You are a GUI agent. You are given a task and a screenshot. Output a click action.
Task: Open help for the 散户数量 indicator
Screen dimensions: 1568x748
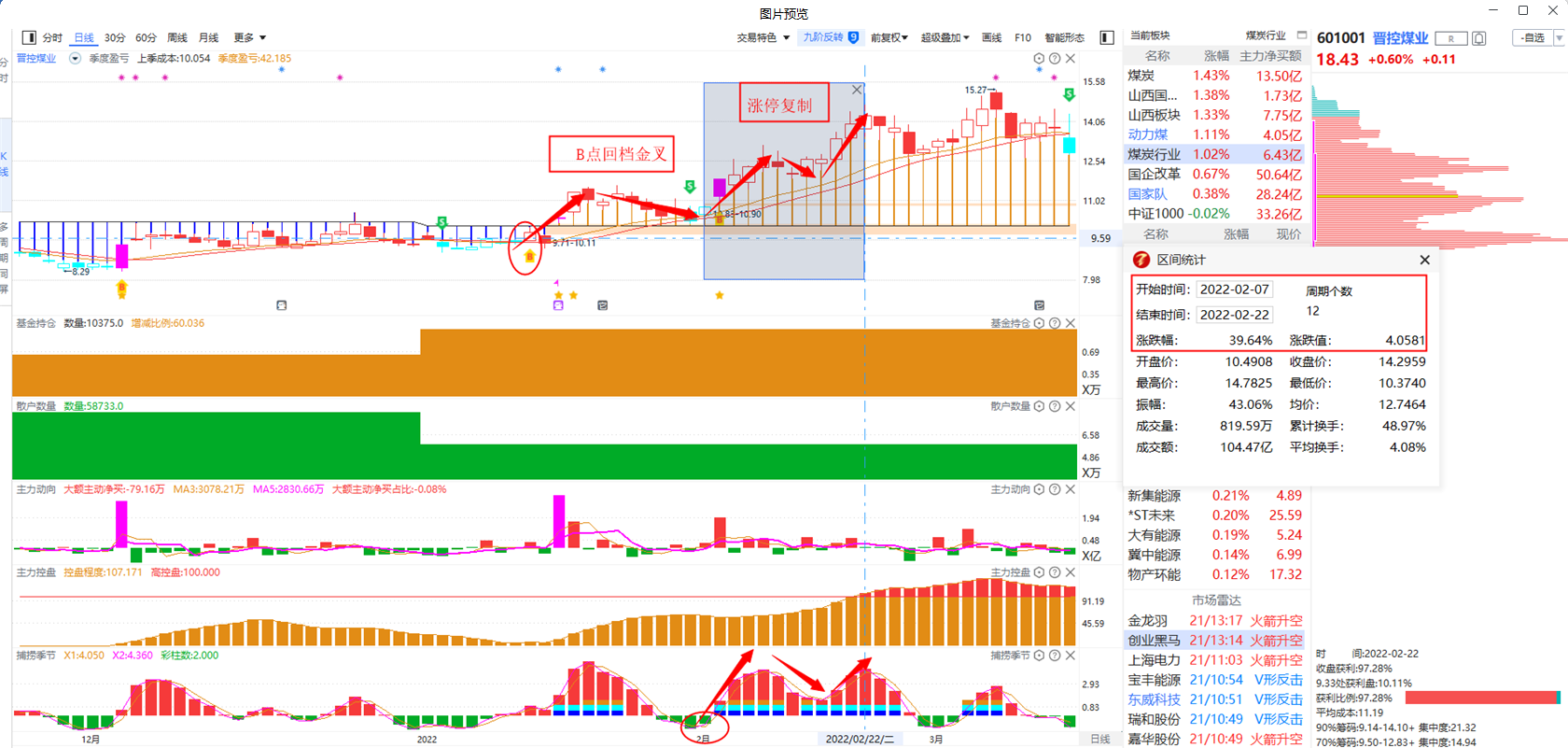[x=1055, y=406]
